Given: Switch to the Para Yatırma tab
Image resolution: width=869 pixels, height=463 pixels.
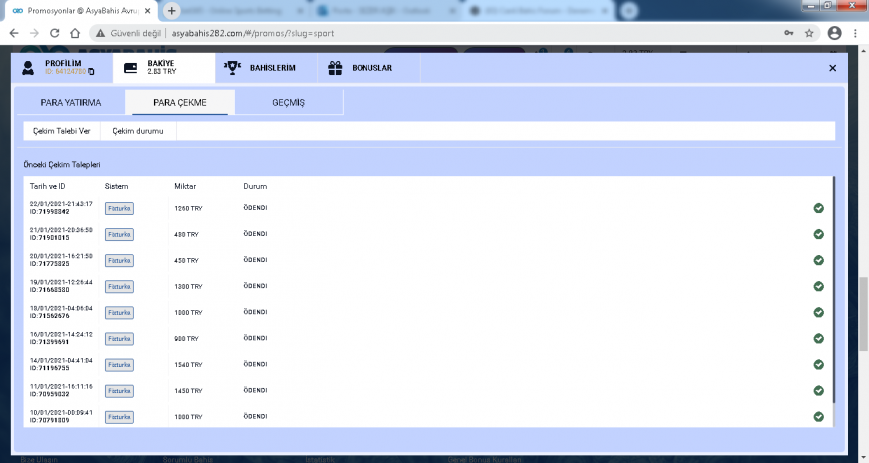Looking at the screenshot, I should tap(71, 103).
